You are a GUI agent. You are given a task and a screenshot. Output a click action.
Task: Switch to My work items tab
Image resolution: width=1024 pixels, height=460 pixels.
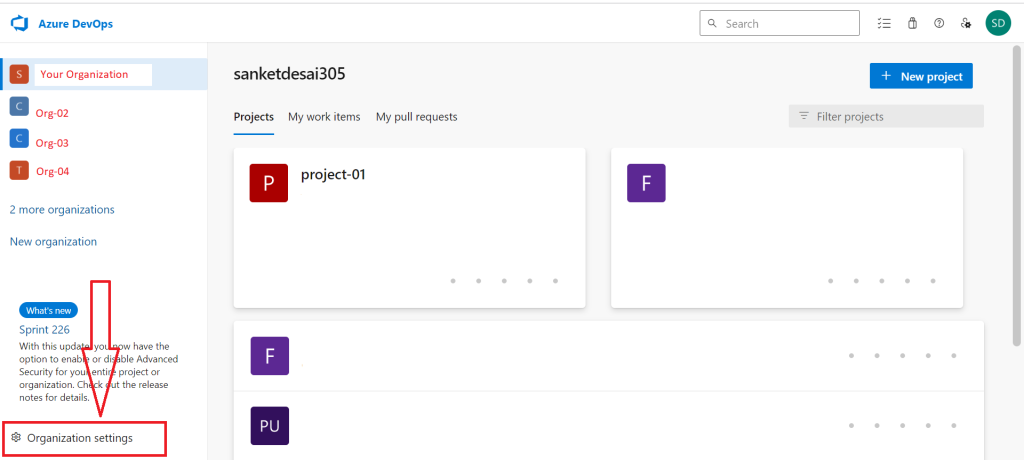click(324, 117)
